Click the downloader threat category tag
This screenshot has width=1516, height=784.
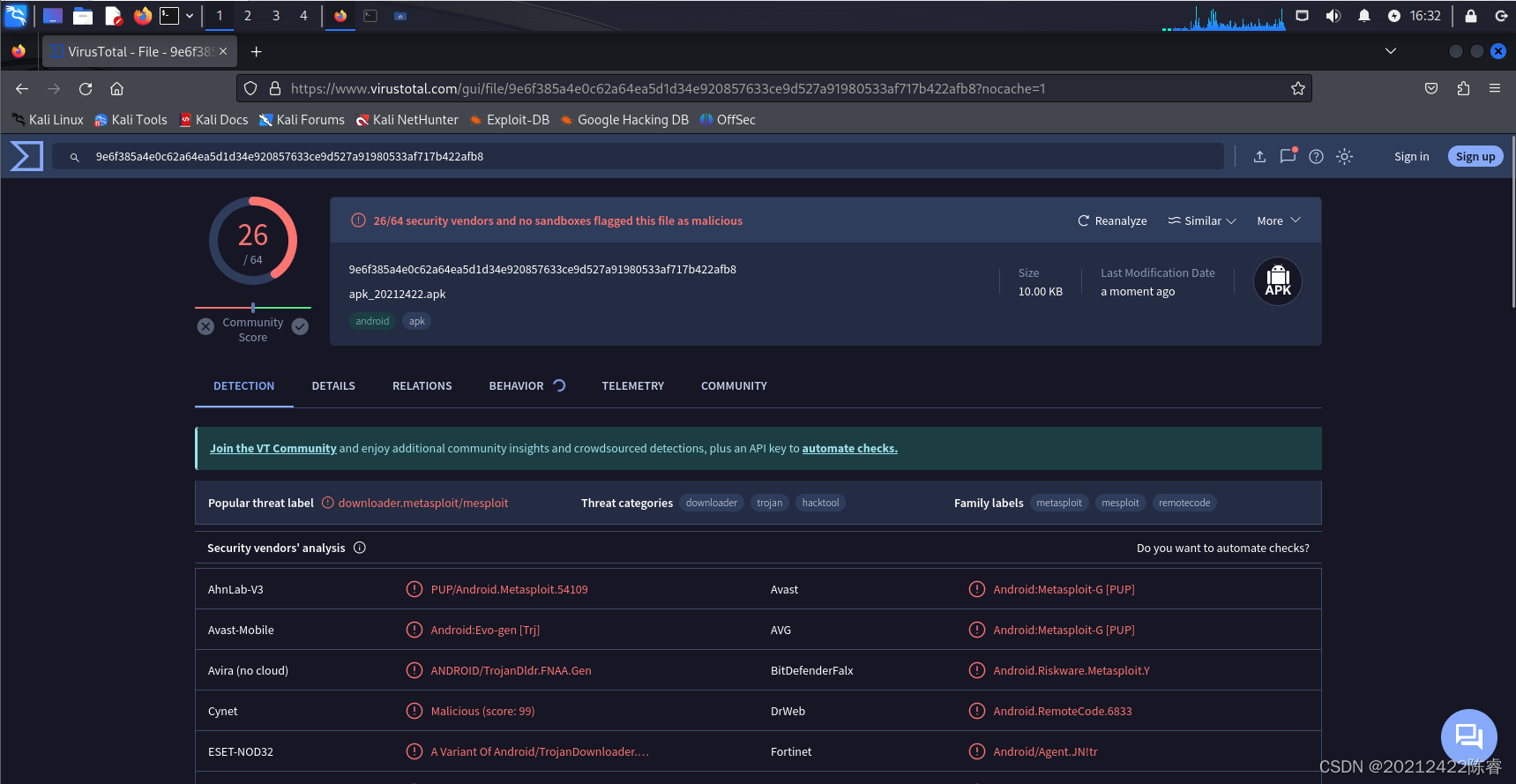(x=712, y=503)
